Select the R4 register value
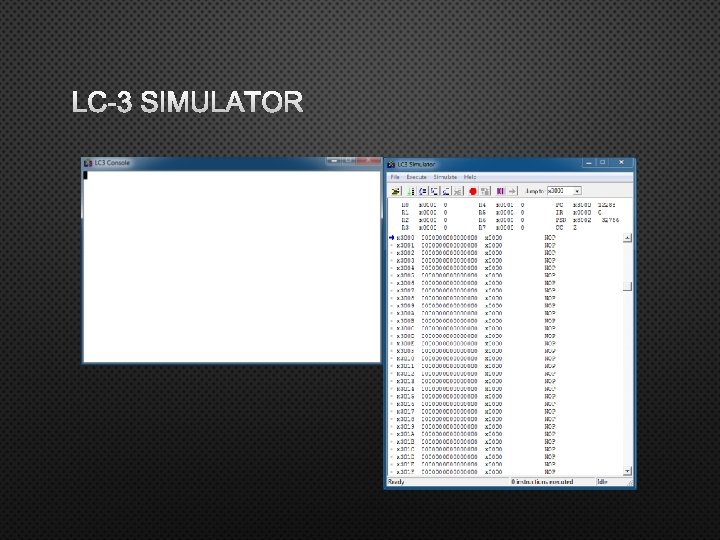This screenshot has width=720, height=540. (505, 205)
